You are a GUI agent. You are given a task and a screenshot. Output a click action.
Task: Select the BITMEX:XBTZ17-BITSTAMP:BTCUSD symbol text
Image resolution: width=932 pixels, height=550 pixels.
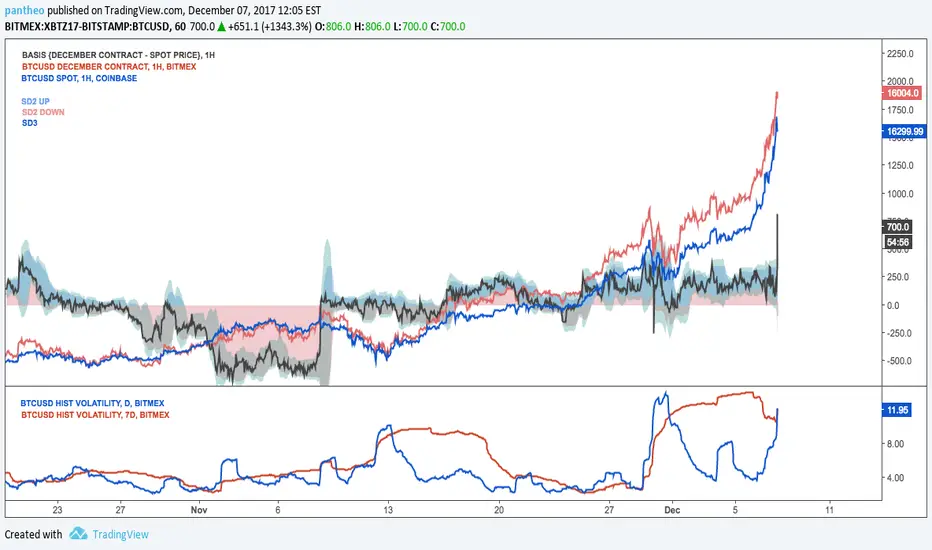coord(87,27)
